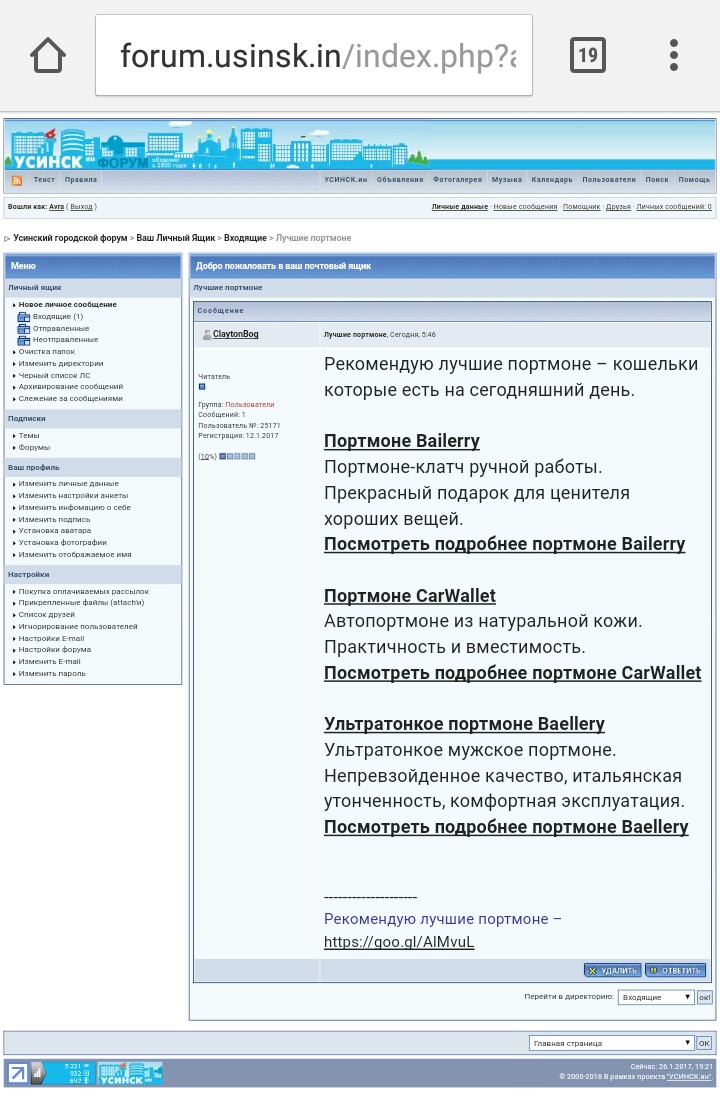Screen dimensions: 720x1098
Task: Open Календарь in the top navigation
Action: pos(552,180)
